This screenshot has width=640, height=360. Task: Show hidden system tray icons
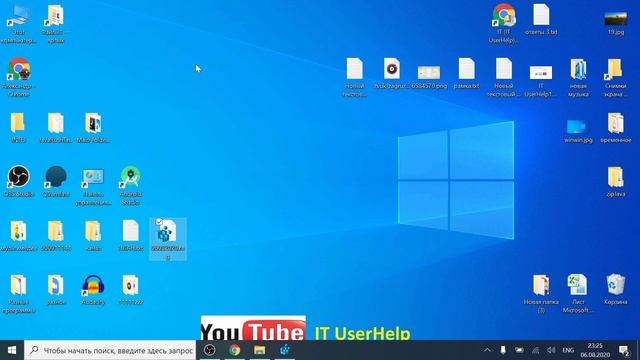tap(487, 350)
